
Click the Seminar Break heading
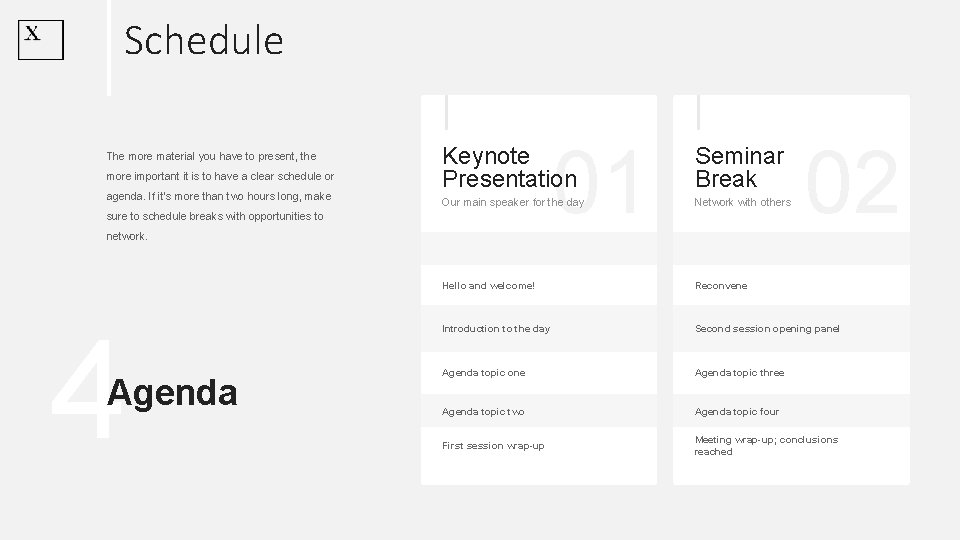739,167
